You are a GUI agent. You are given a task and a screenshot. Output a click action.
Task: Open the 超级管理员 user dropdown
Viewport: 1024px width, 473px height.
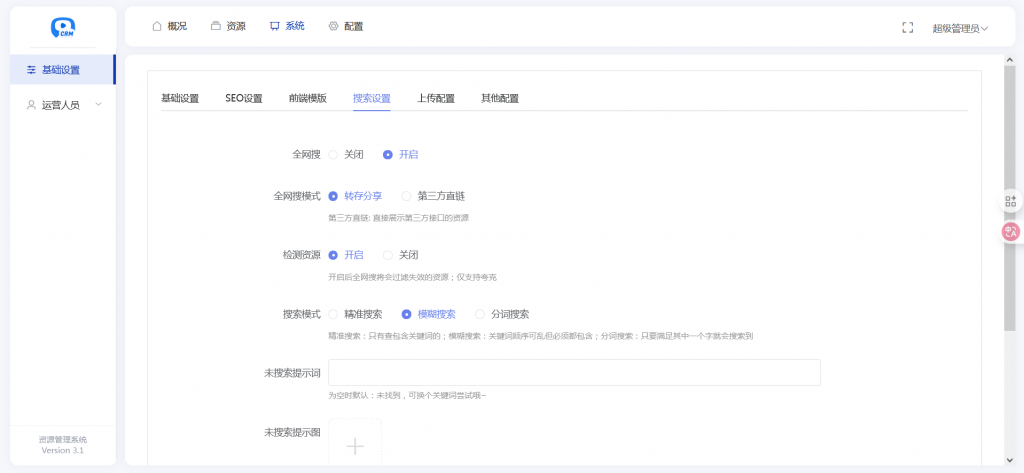point(959,28)
